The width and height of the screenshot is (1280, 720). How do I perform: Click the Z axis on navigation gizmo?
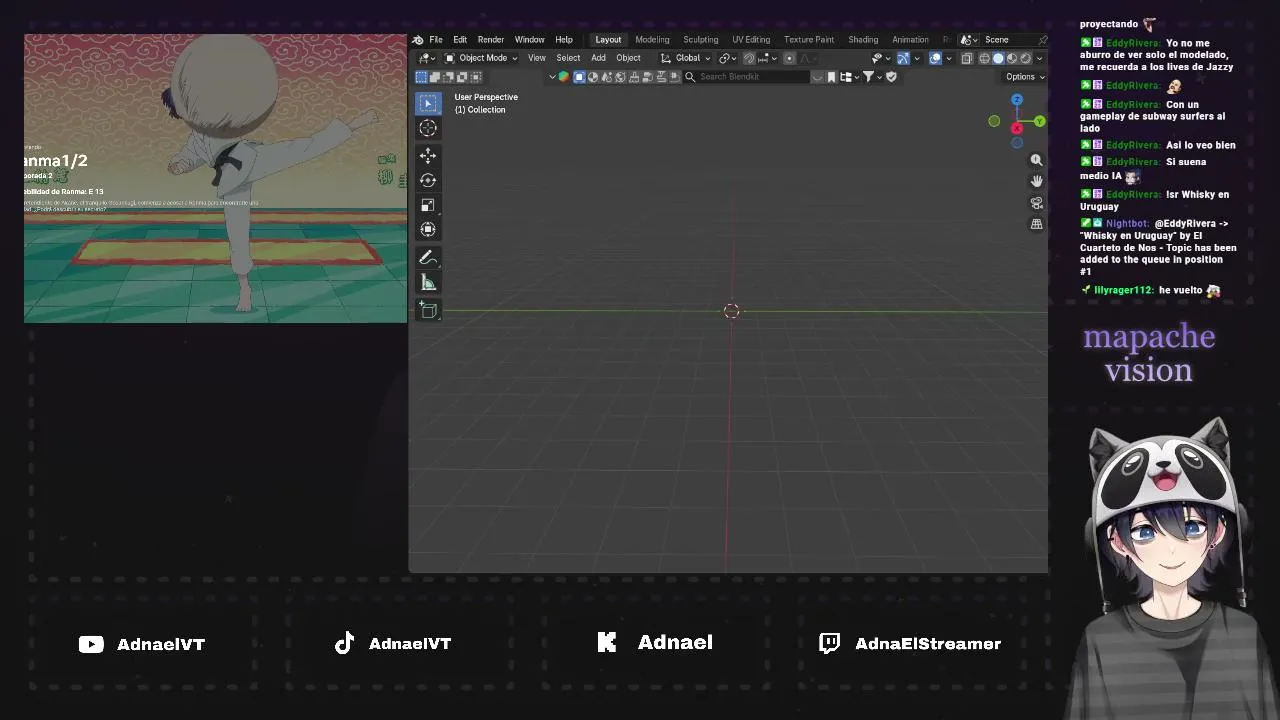[x=1017, y=100]
